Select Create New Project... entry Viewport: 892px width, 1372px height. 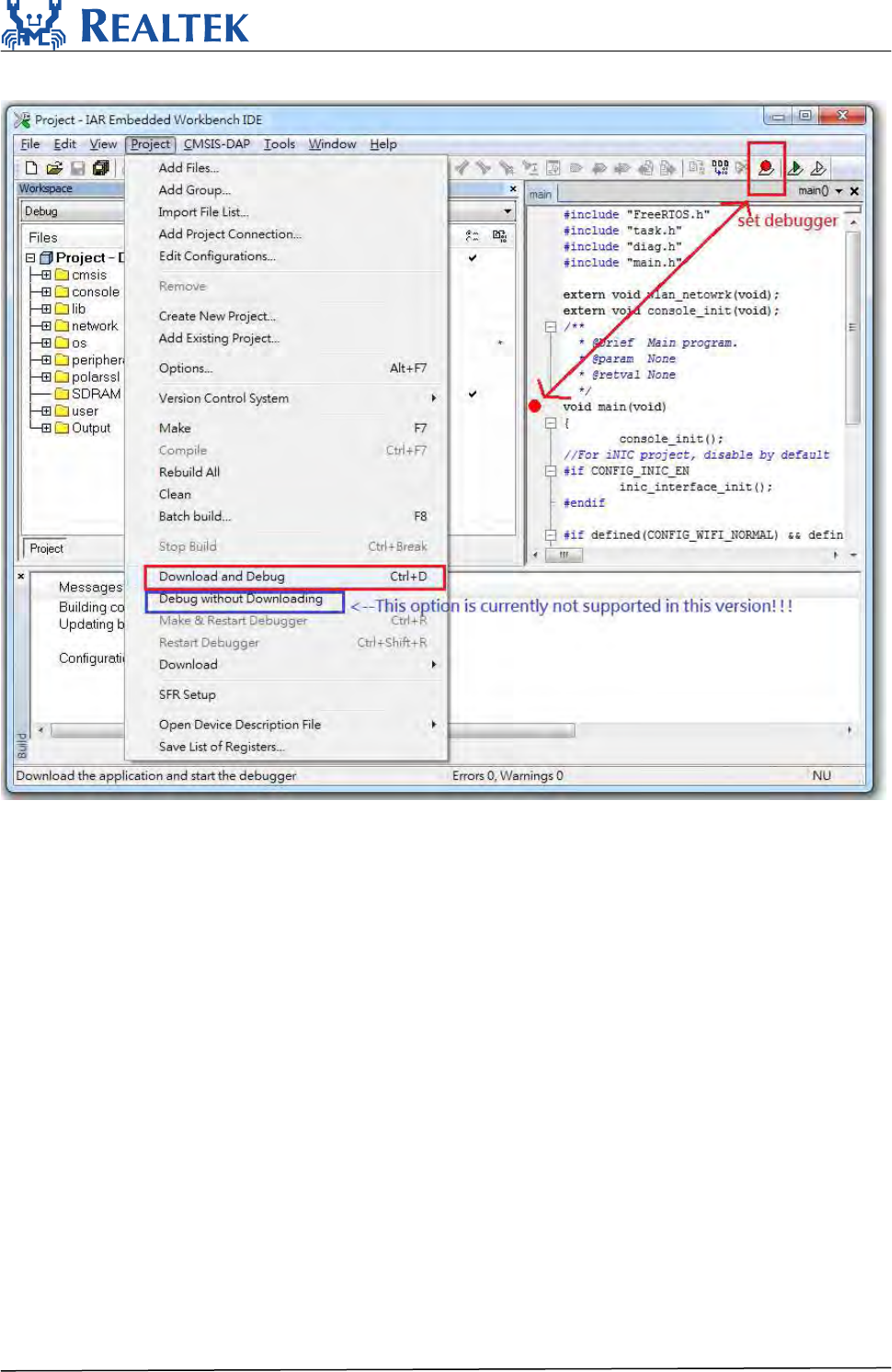[286, 315]
